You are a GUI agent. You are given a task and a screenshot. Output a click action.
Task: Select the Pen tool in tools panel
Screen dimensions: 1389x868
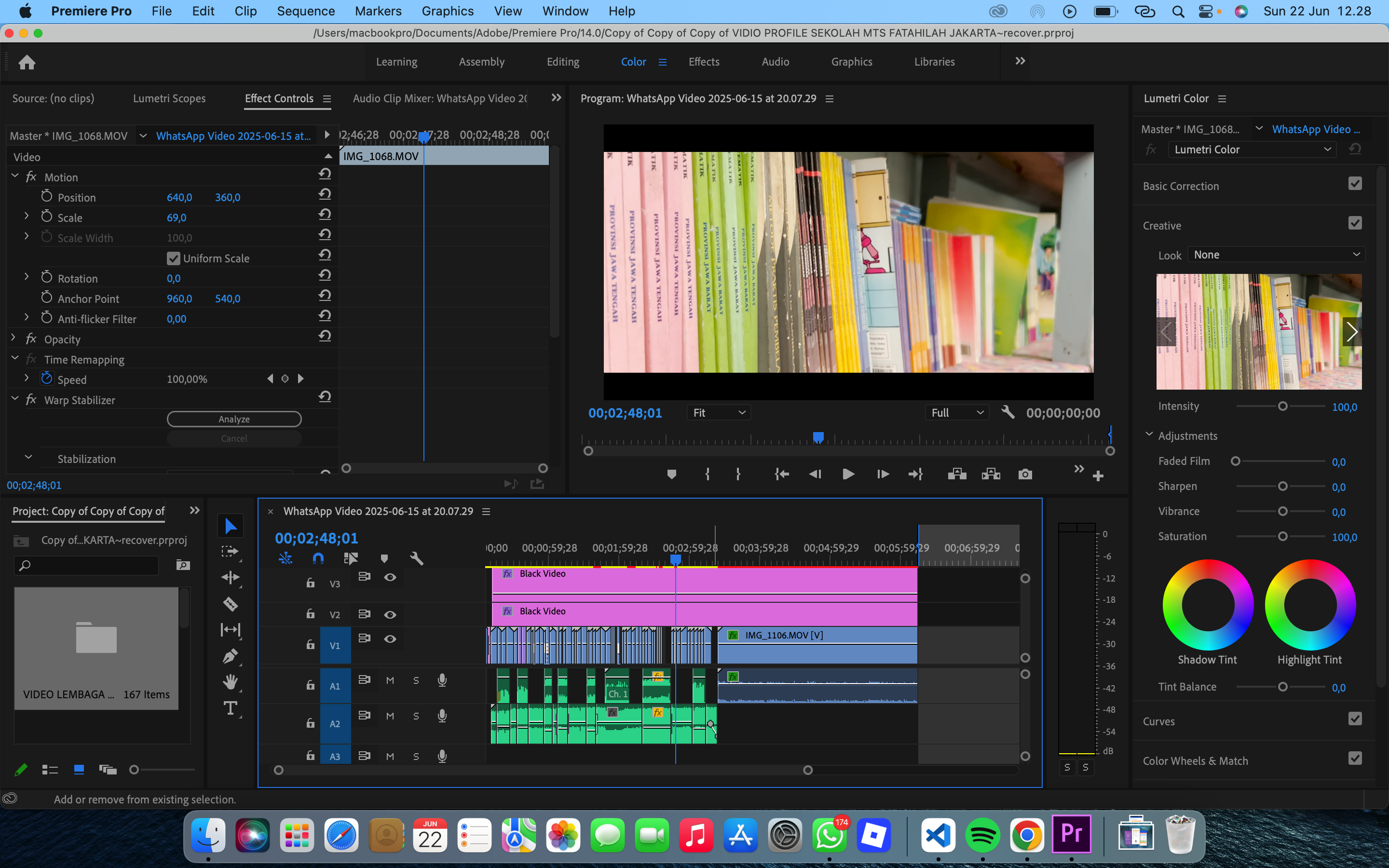(x=230, y=656)
